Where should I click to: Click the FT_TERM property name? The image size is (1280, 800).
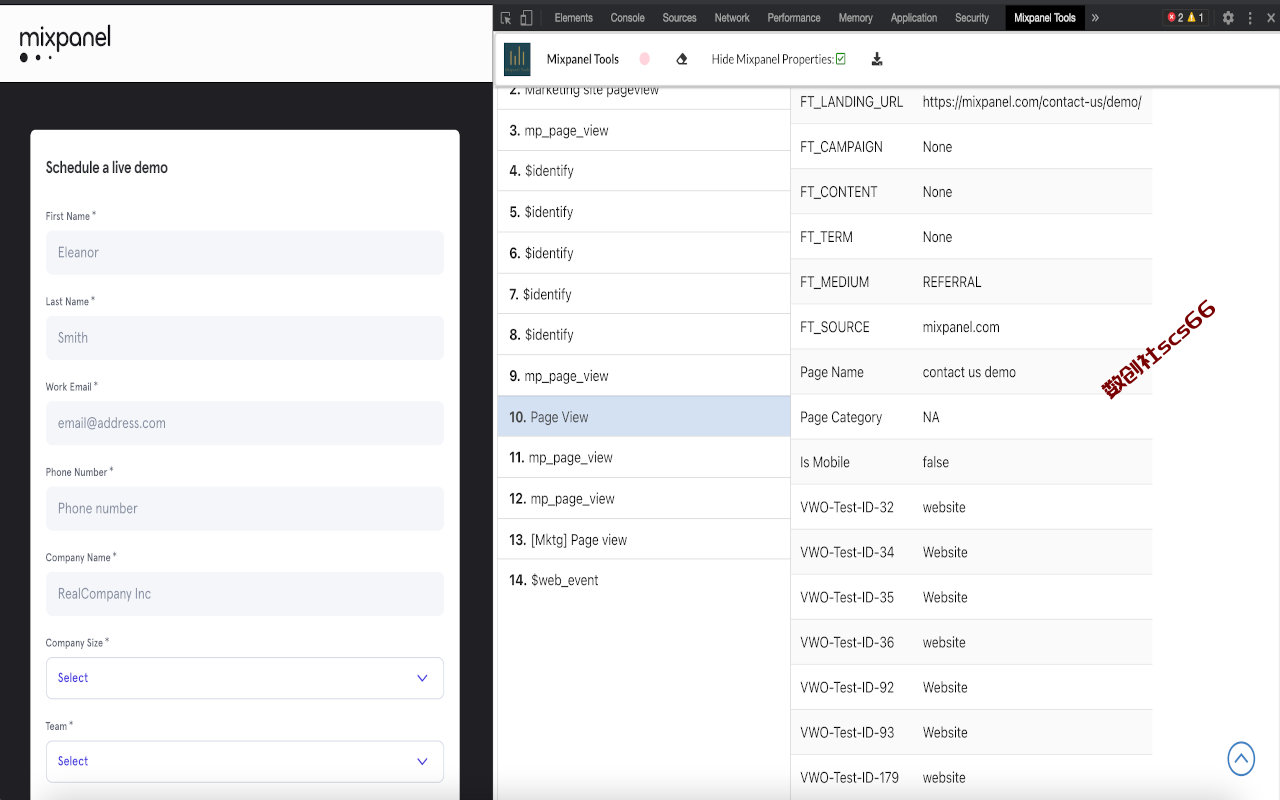(x=826, y=237)
